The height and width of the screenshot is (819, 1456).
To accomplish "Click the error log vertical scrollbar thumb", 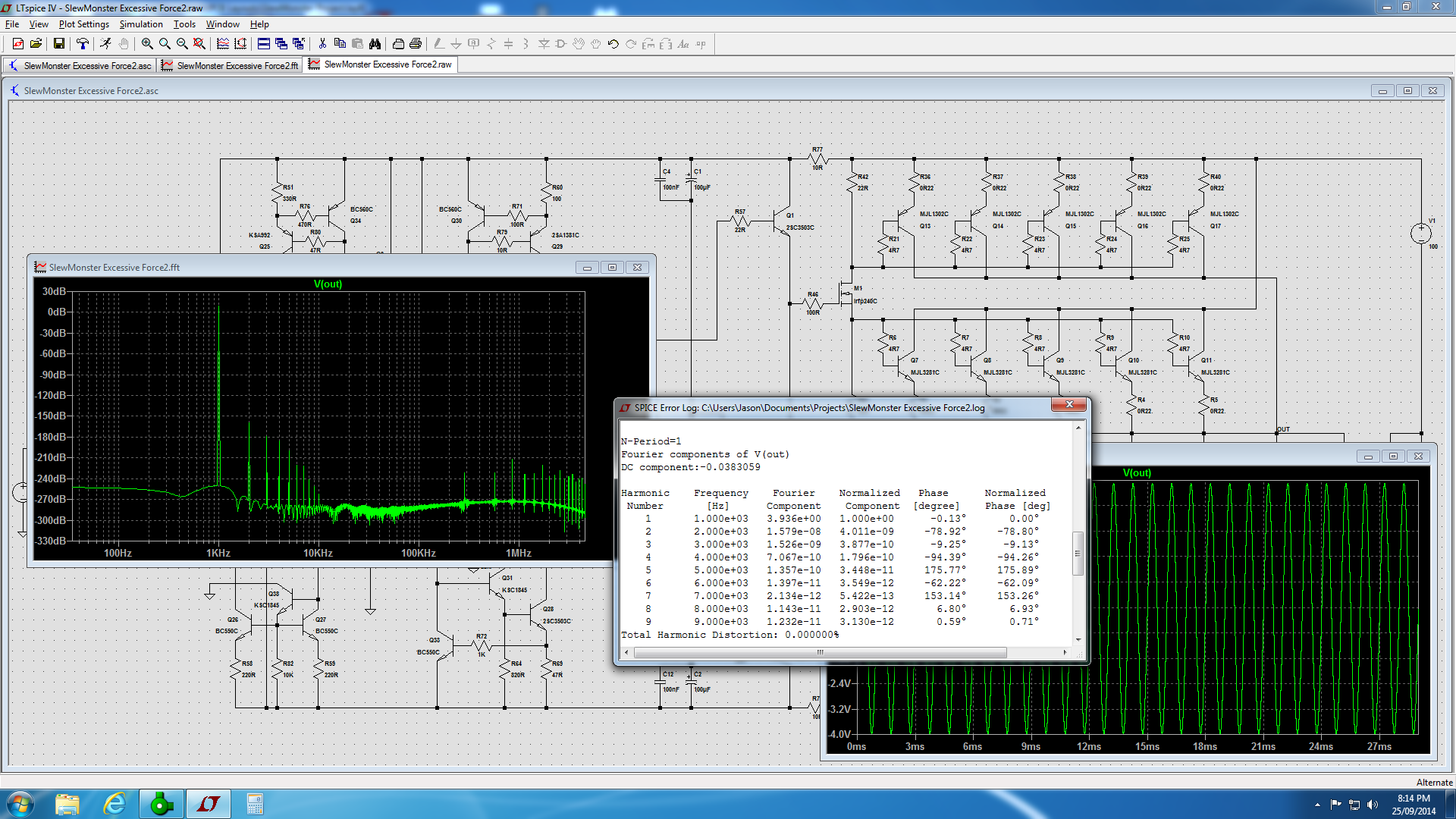I will [x=1078, y=554].
